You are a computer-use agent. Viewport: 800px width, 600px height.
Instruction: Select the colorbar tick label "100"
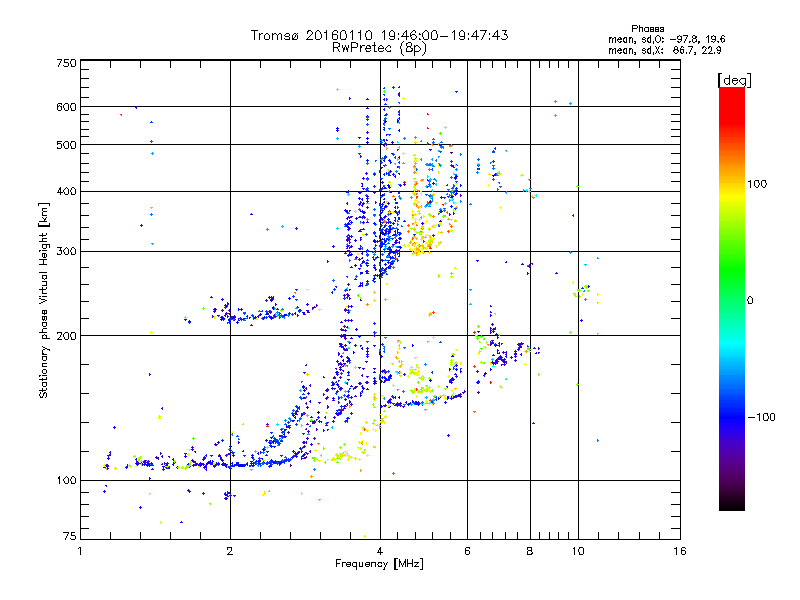coord(757,184)
